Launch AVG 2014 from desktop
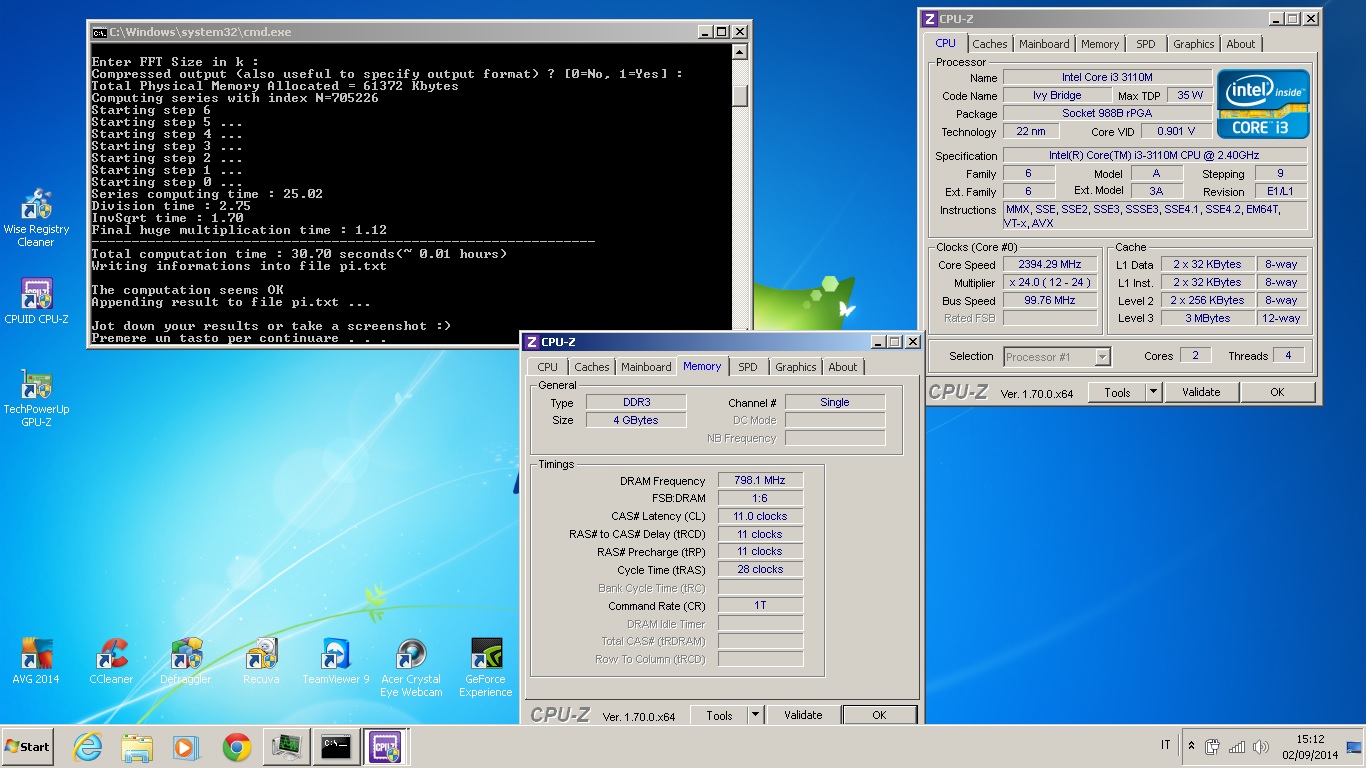The image size is (1366, 768). pyautogui.click(x=36, y=662)
